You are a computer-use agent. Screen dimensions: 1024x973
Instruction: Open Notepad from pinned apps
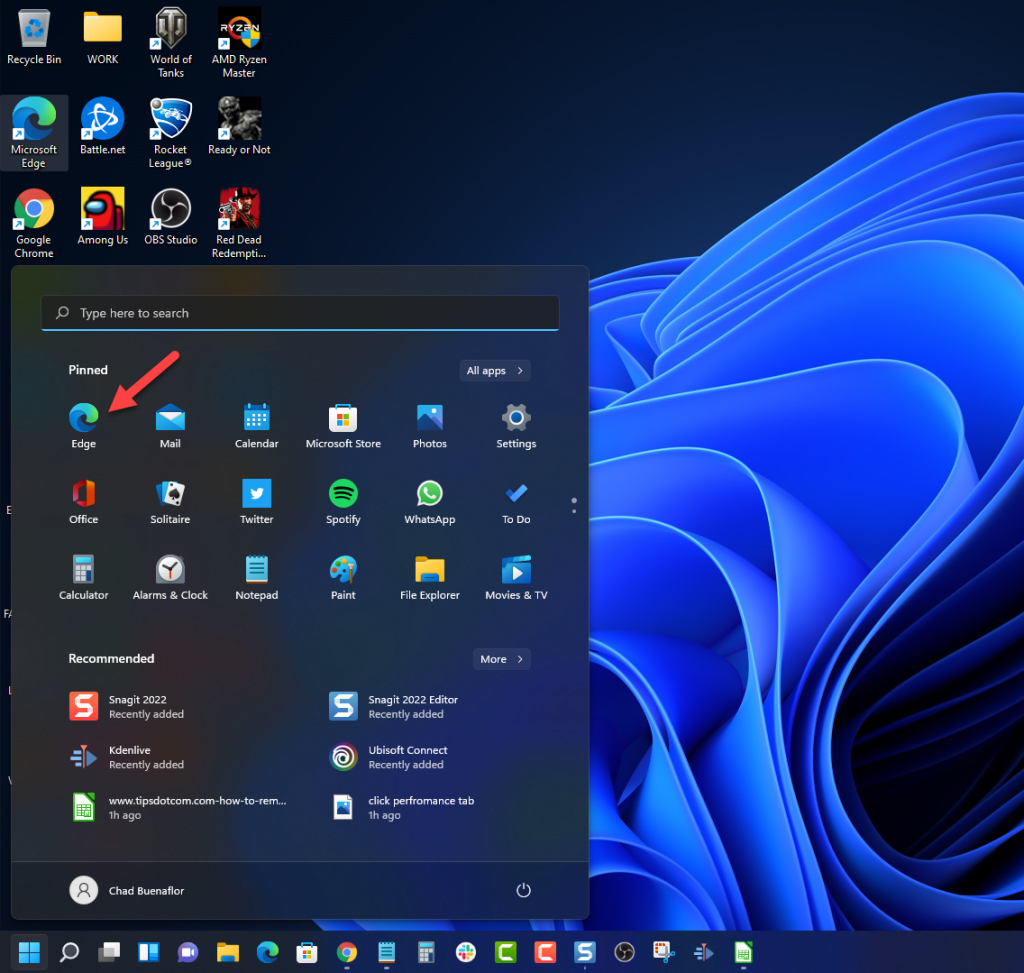coord(257,577)
